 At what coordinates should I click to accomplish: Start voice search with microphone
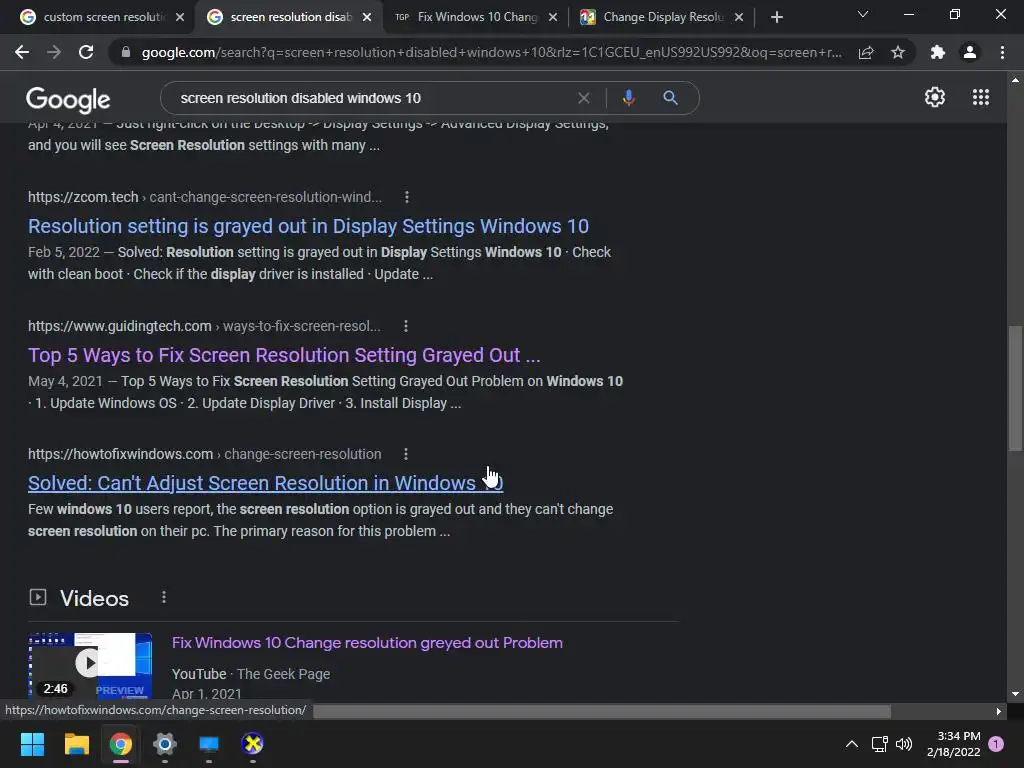(x=628, y=98)
